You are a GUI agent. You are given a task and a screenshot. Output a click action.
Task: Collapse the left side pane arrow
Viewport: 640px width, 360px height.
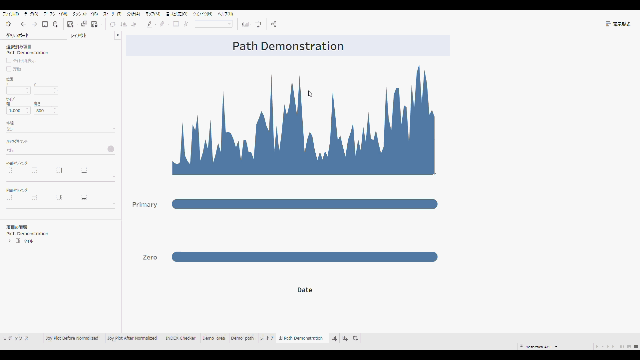pyautogui.click(x=118, y=36)
